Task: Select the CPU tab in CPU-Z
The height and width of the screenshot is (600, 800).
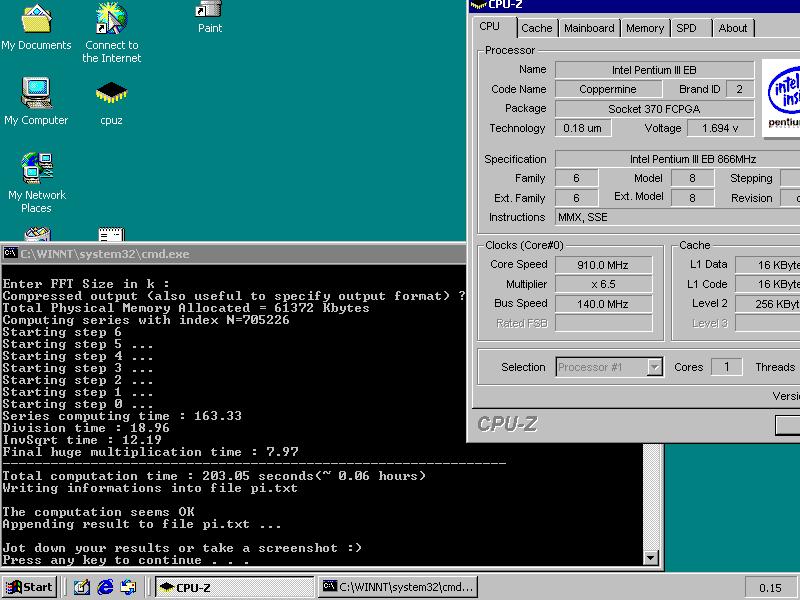Action: [x=494, y=27]
